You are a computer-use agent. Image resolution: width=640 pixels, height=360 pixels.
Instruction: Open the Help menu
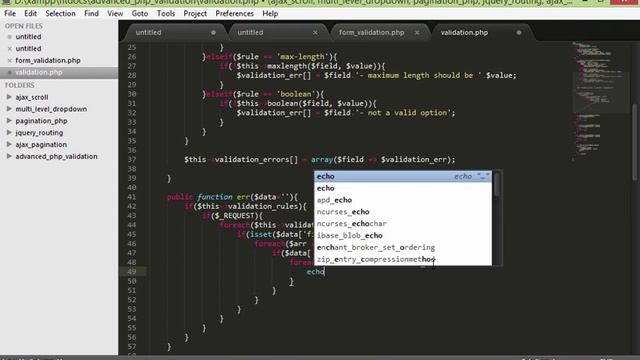270,13
